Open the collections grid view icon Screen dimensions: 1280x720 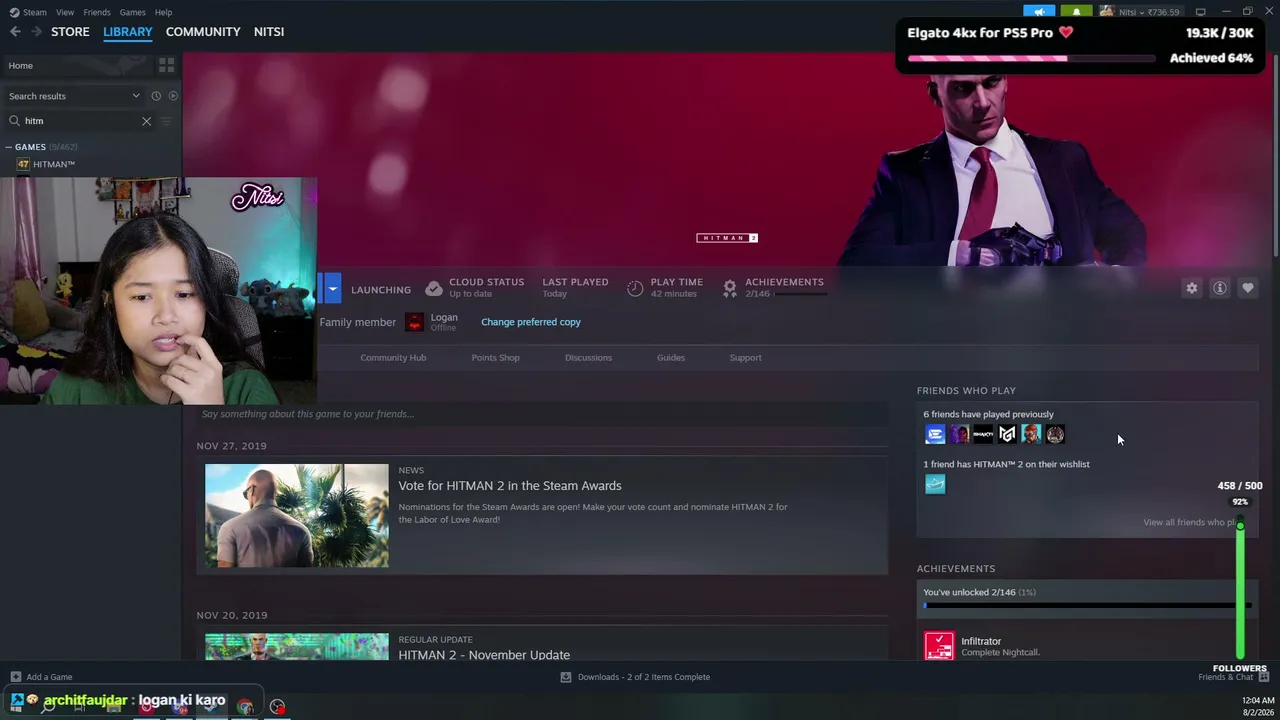click(x=166, y=65)
